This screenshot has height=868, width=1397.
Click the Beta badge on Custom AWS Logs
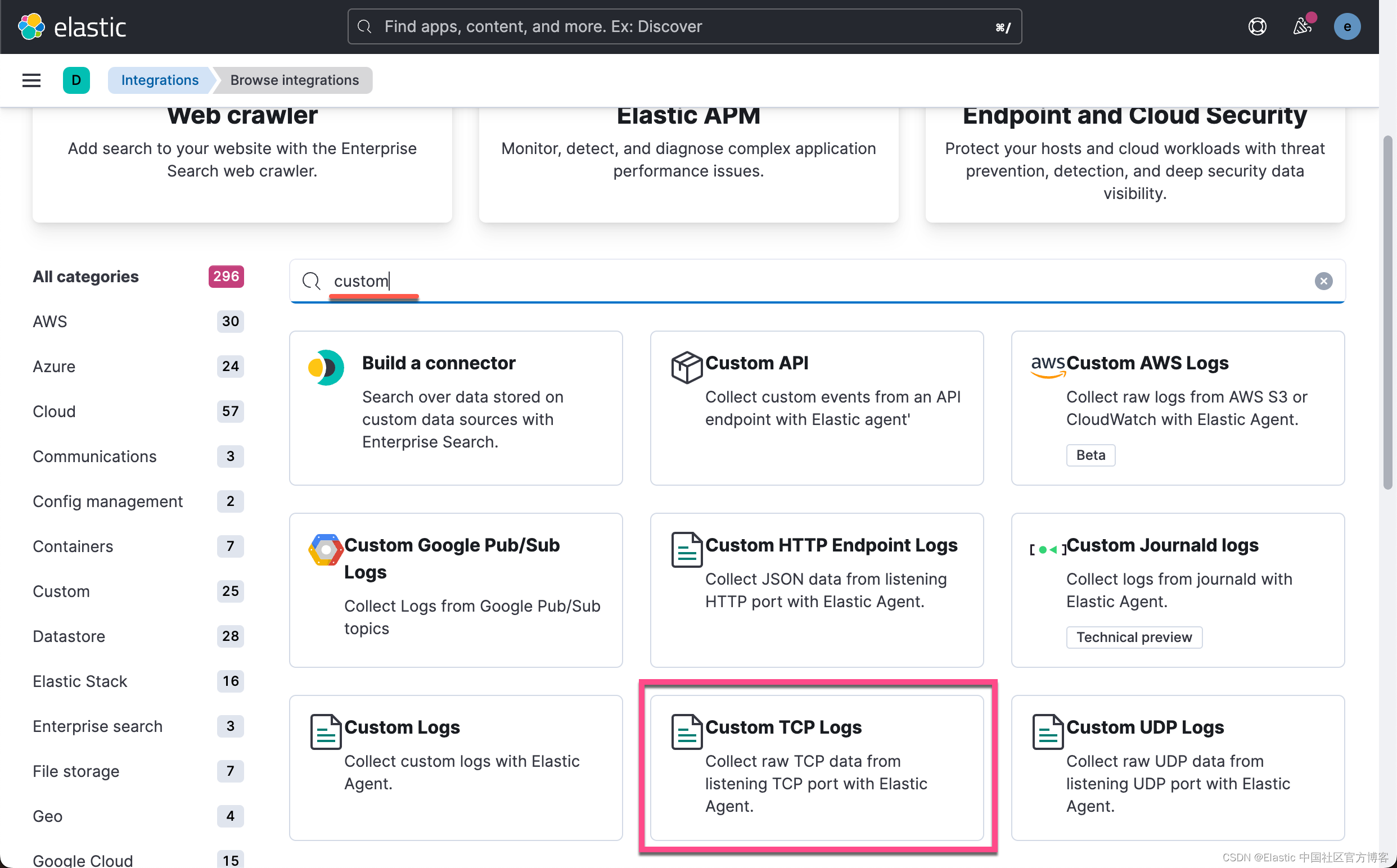pos(1090,455)
